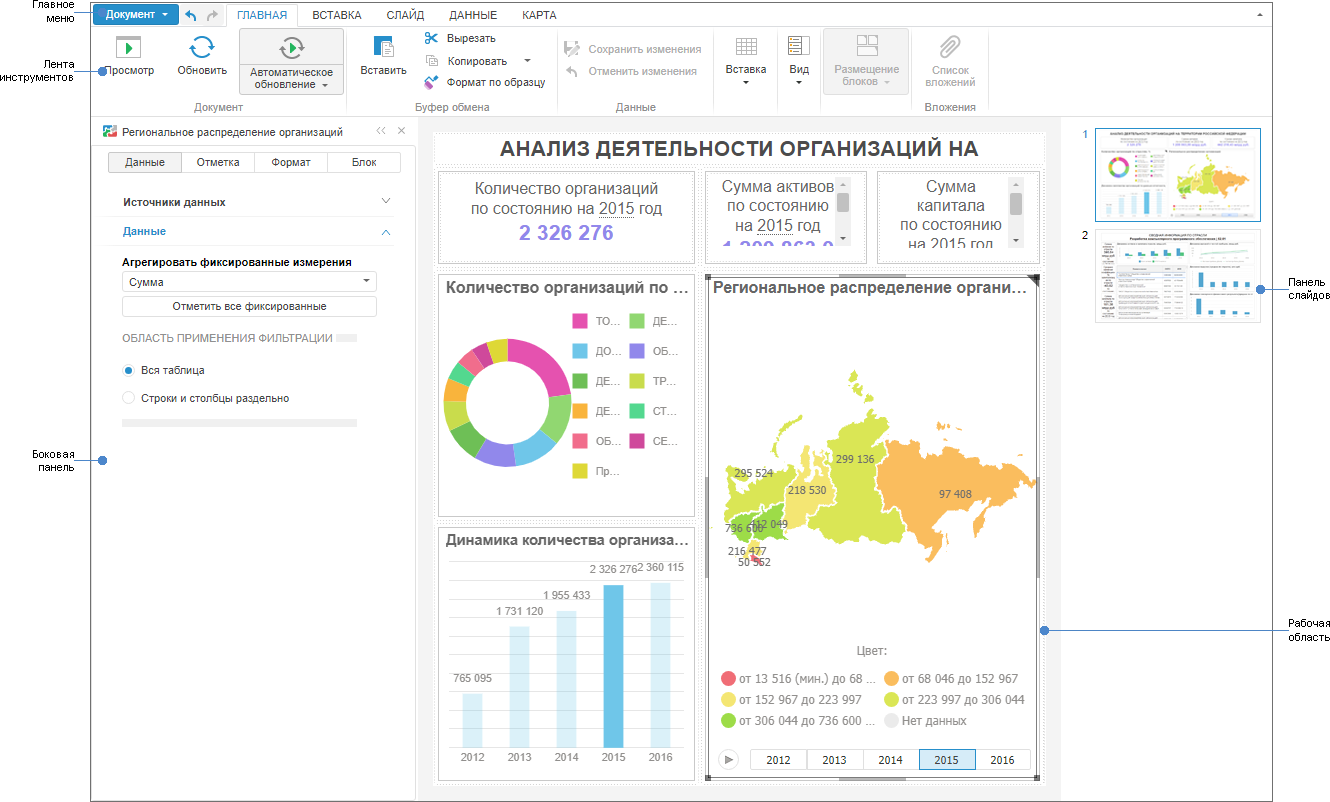The height and width of the screenshot is (802, 1330).
Task: Click the Просмотр (Preview) icon
Action: click(x=129, y=48)
